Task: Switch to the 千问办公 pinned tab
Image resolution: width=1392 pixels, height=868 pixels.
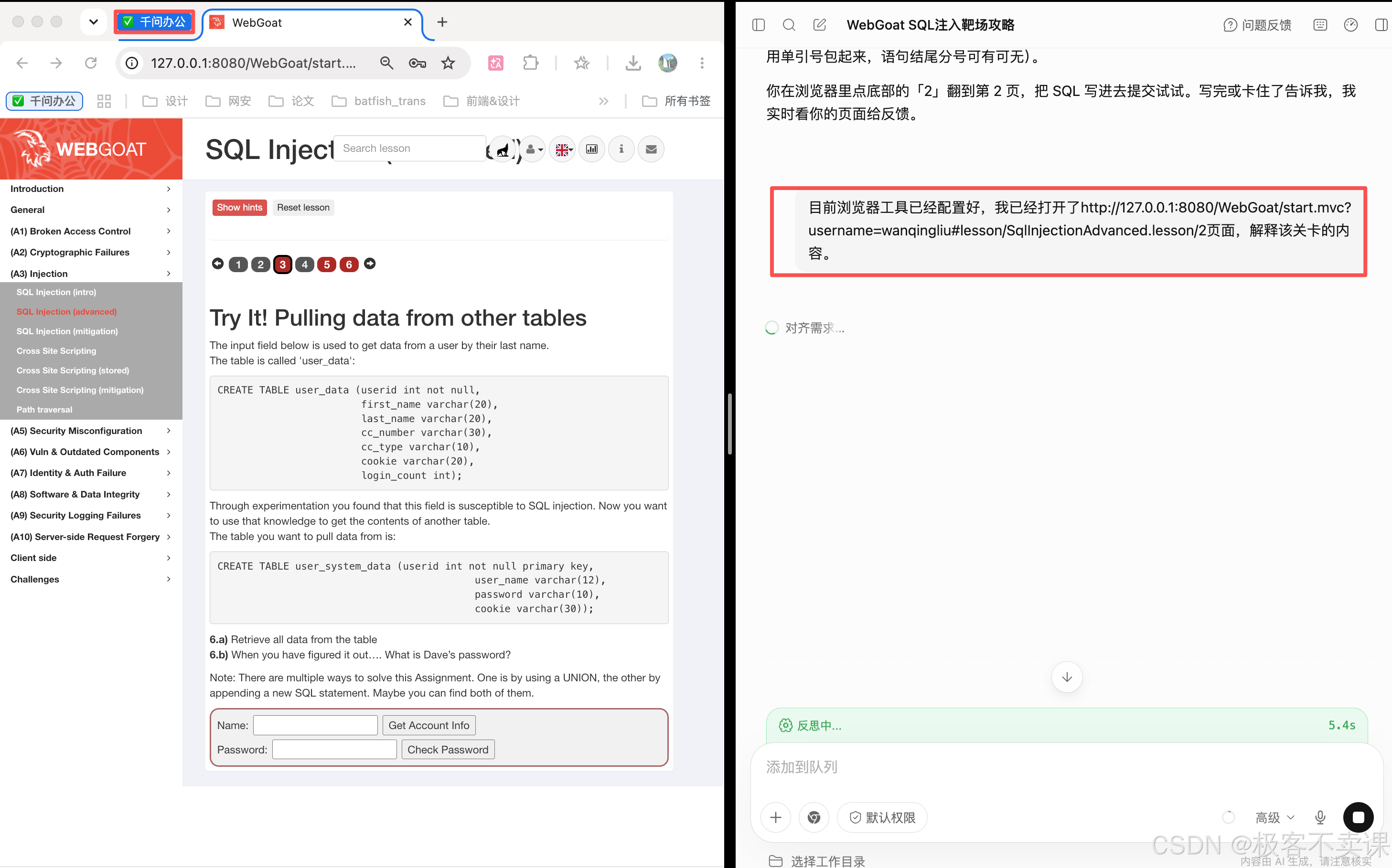Action: [x=154, y=22]
